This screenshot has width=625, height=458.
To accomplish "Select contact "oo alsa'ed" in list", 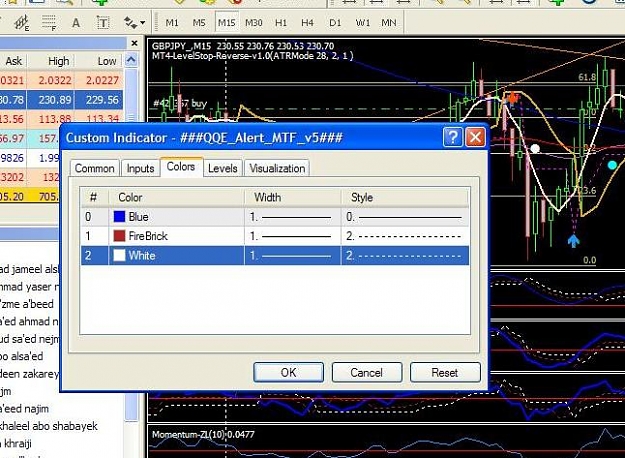I will (x=22, y=356).
